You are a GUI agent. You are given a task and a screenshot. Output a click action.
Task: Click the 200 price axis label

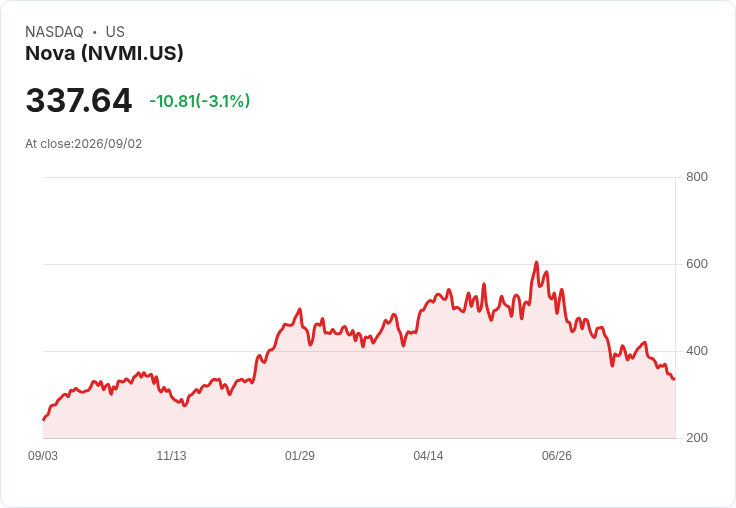tap(697, 438)
